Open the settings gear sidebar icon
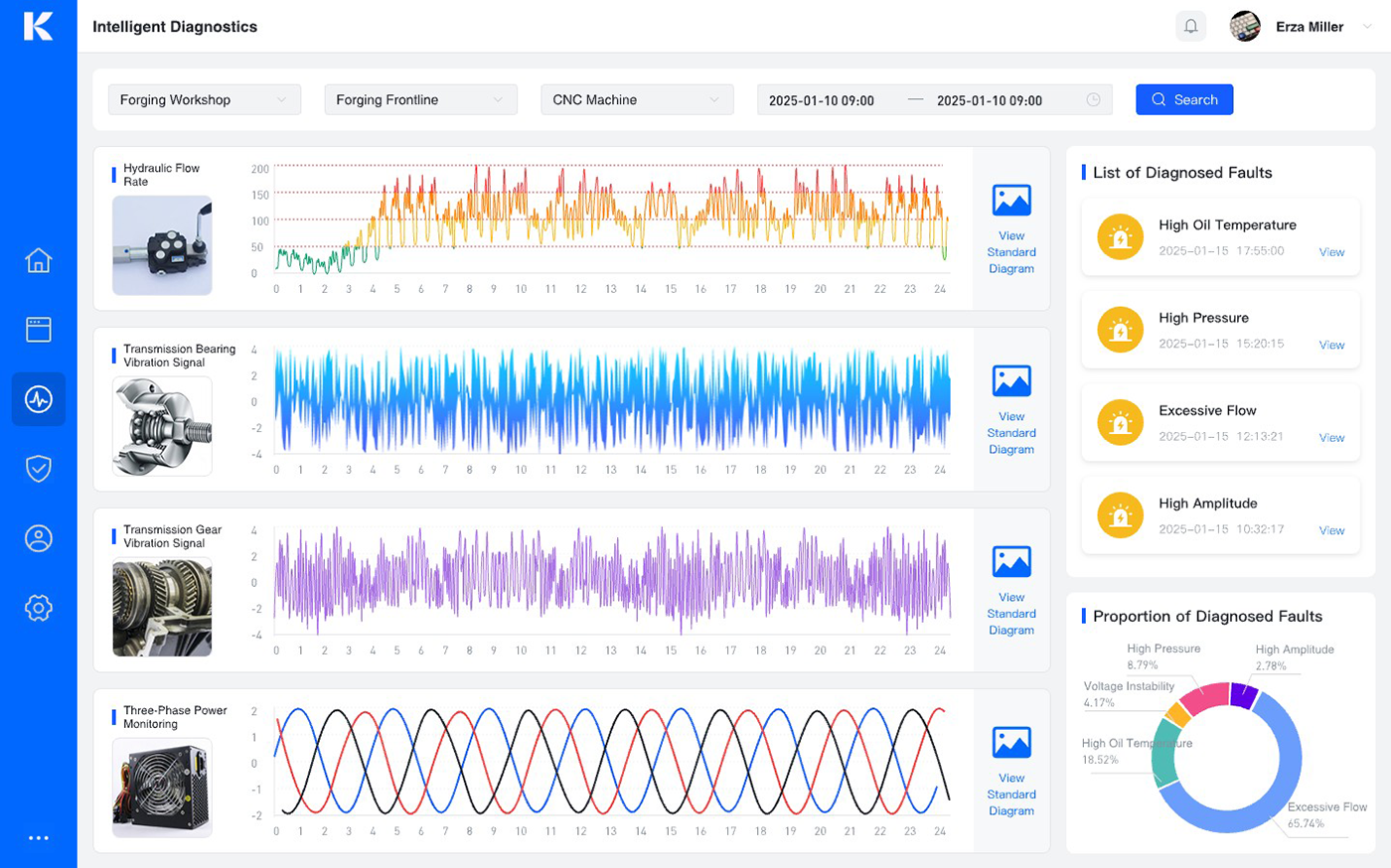 click(38, 608)
